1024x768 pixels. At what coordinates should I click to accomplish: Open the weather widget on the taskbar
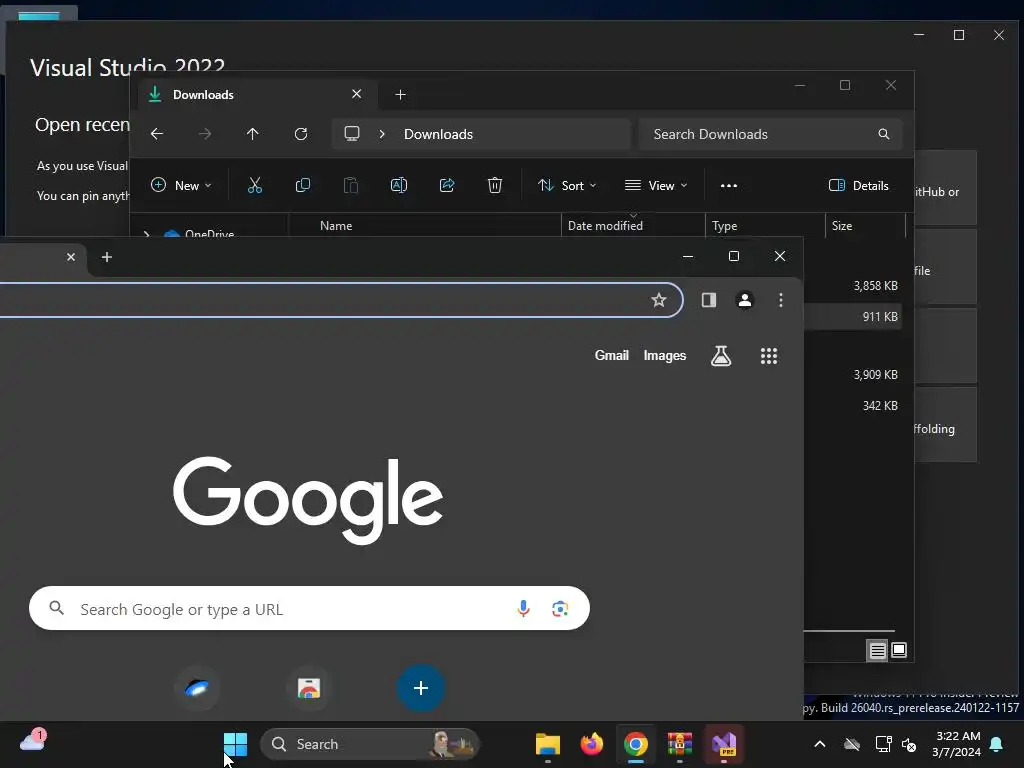33,741
